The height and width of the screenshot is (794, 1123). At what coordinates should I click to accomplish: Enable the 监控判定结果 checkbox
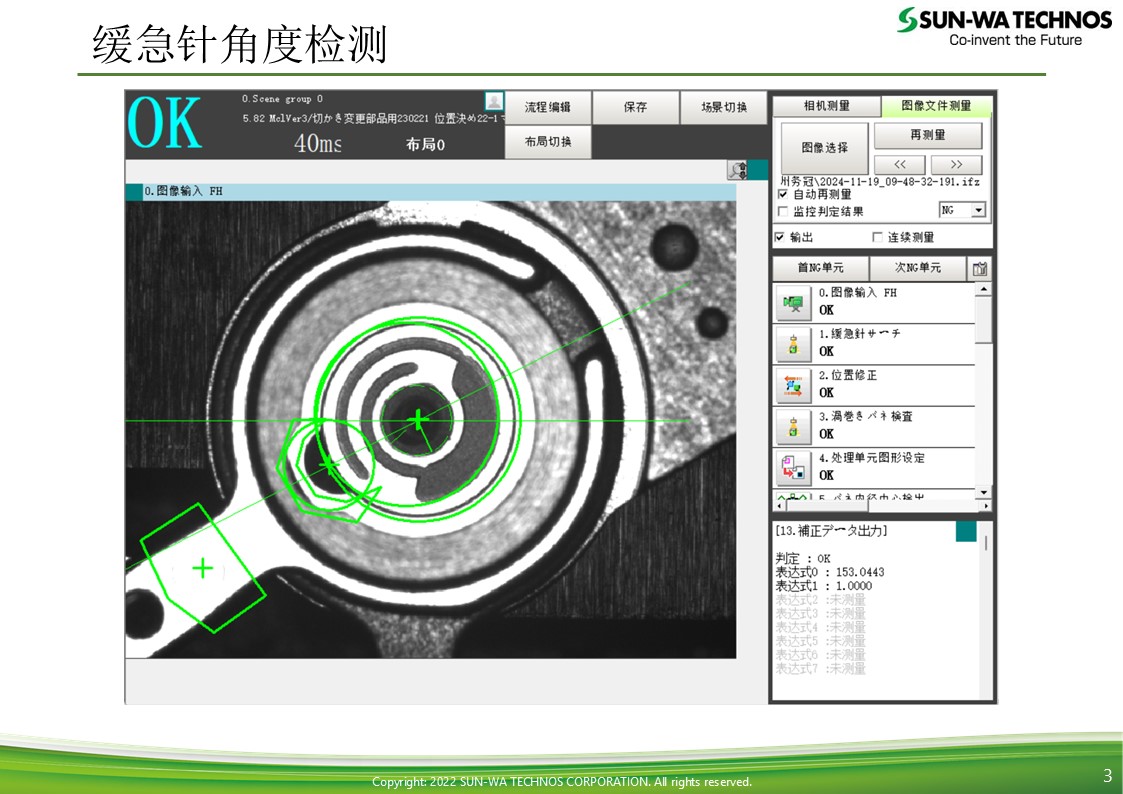coord(783,211)
